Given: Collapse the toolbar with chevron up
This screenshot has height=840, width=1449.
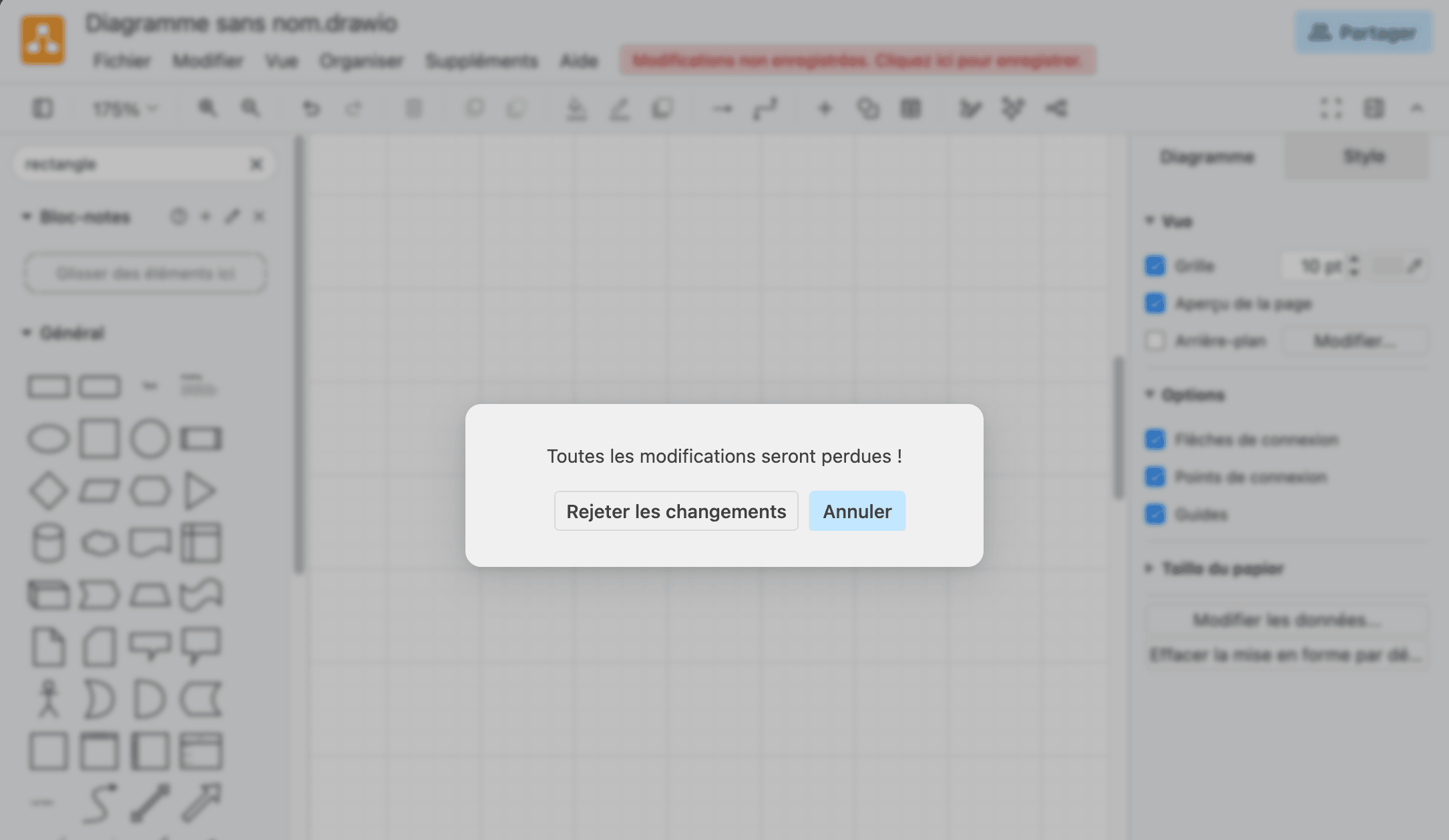Looking at the screenshot, I should click(1417, 108).
